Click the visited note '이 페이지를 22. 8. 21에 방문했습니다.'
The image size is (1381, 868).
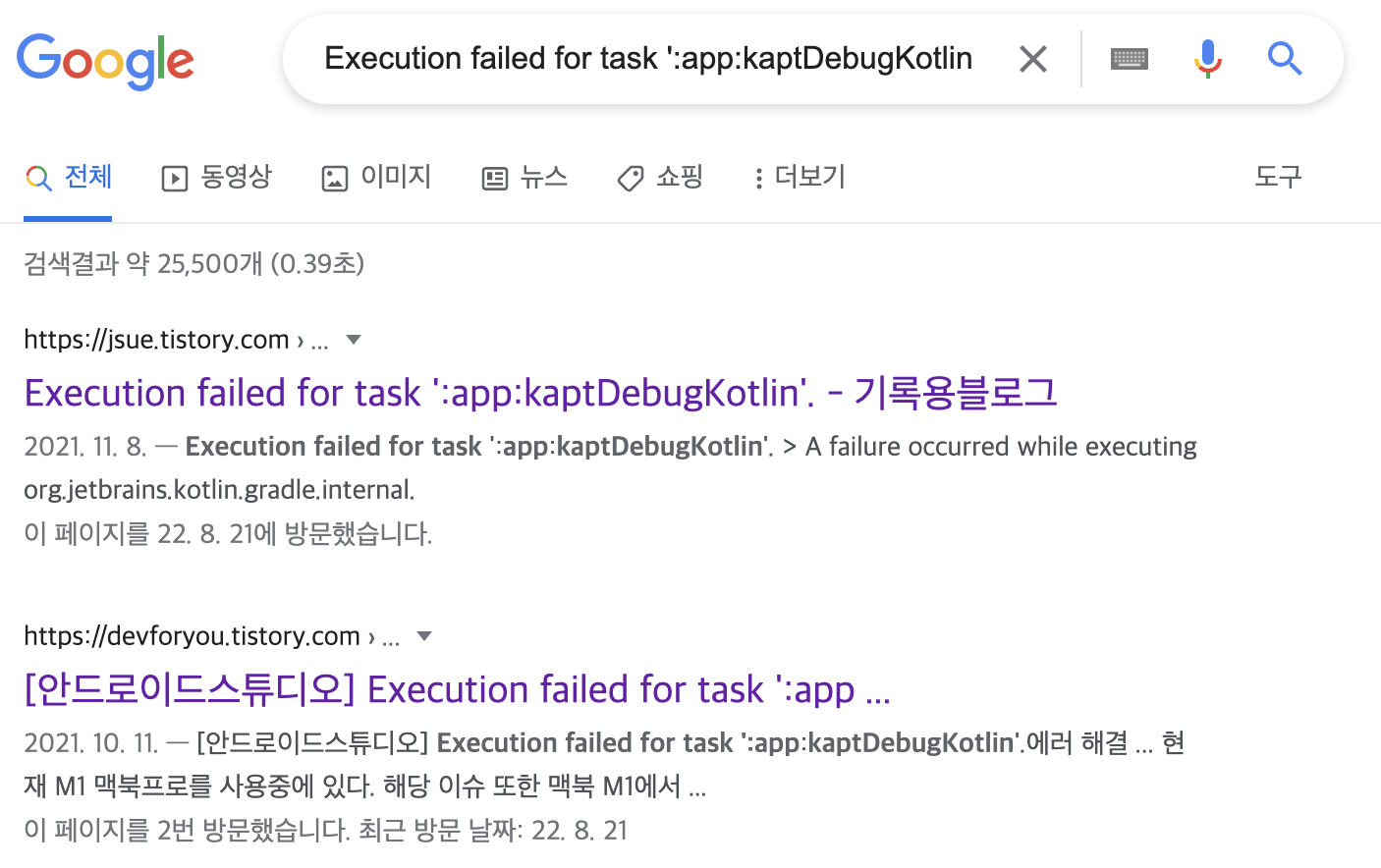[228, 534]
